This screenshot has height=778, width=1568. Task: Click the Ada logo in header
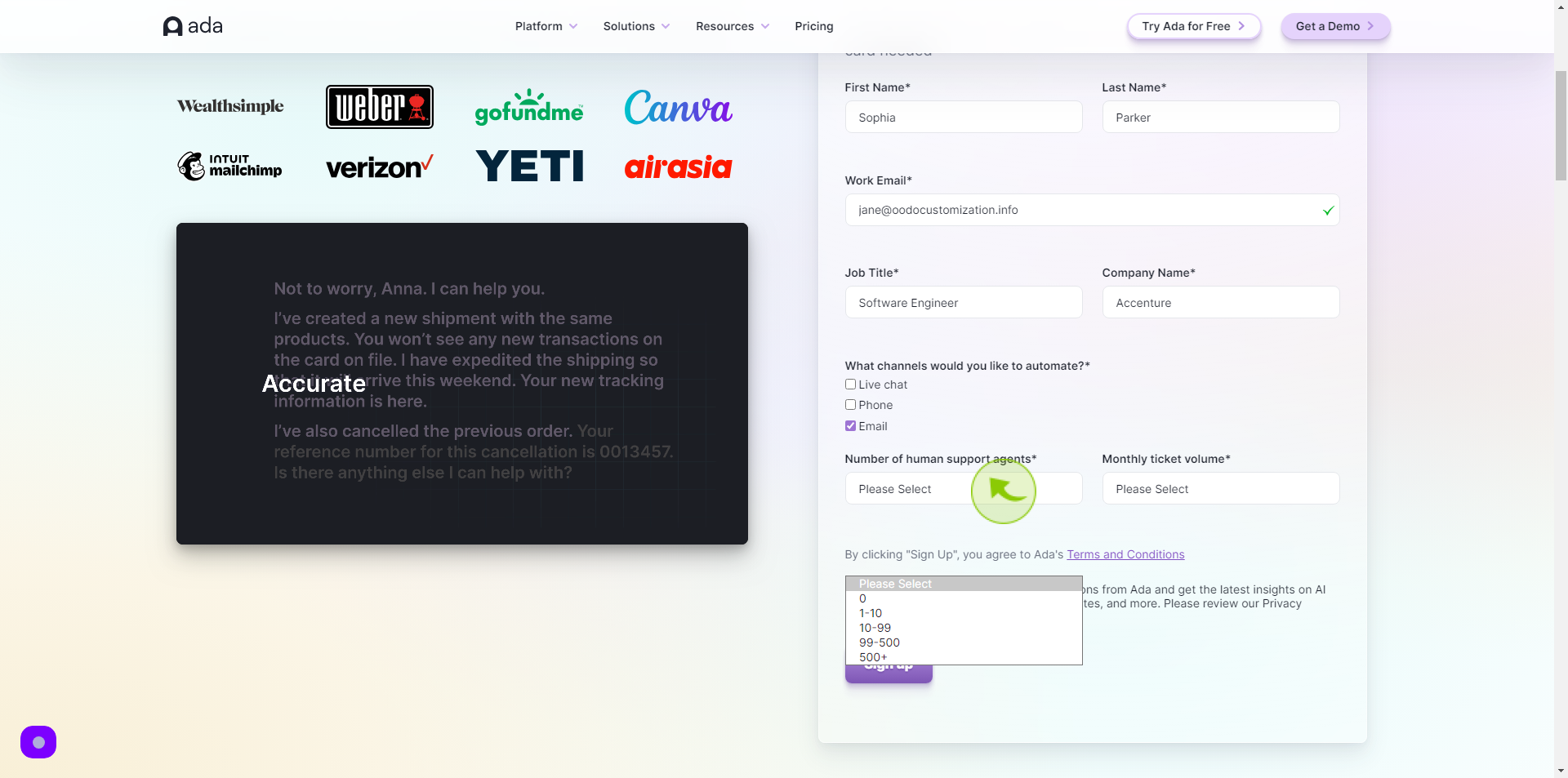click(193, 26)
